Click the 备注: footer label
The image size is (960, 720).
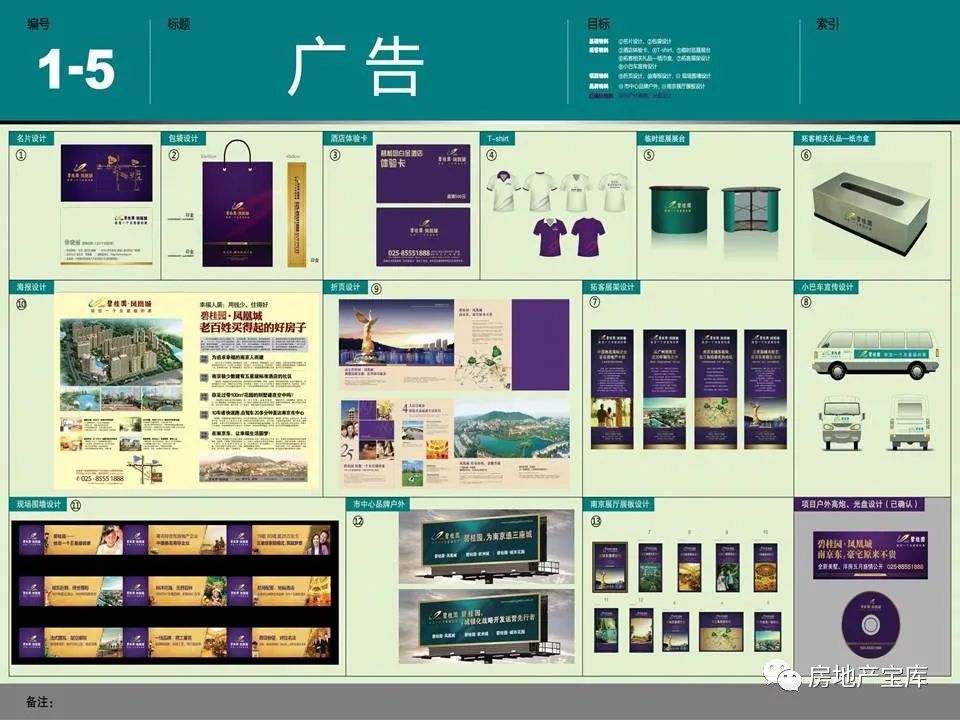pos(40,702)
